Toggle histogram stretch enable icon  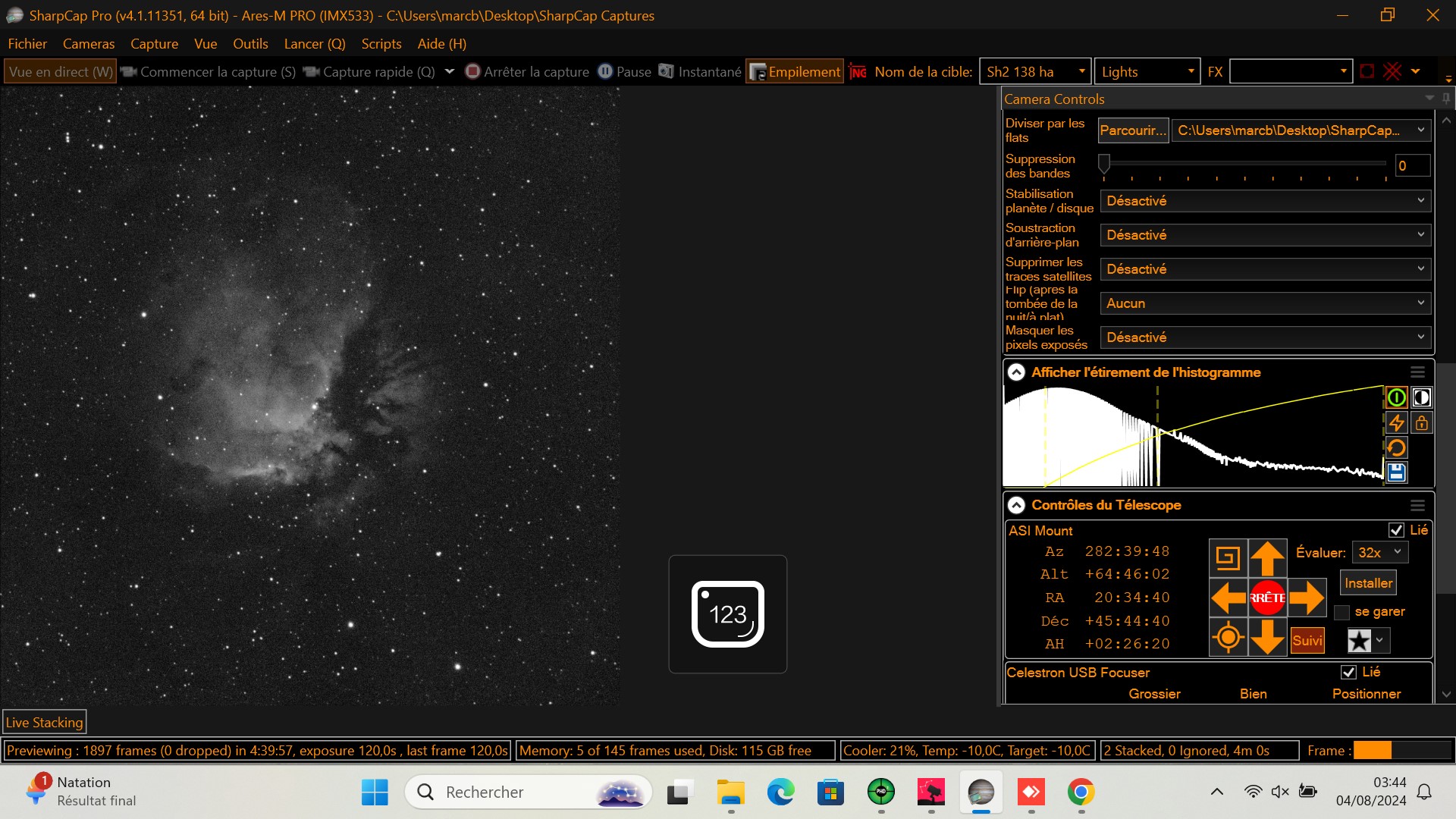click(x=1396, y=397)
